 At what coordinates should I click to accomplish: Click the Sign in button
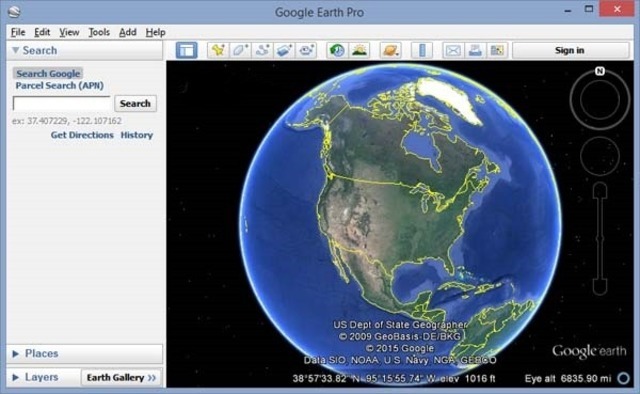[x=569, y=50]
